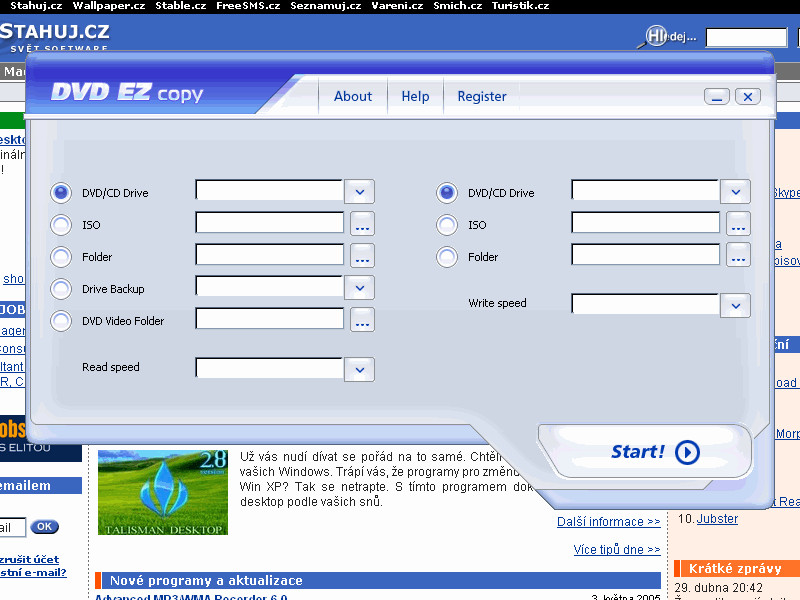Click Write speed combo box field
Image resolution: width=800 pixels, height=600 pixels.
click(646, 305)
